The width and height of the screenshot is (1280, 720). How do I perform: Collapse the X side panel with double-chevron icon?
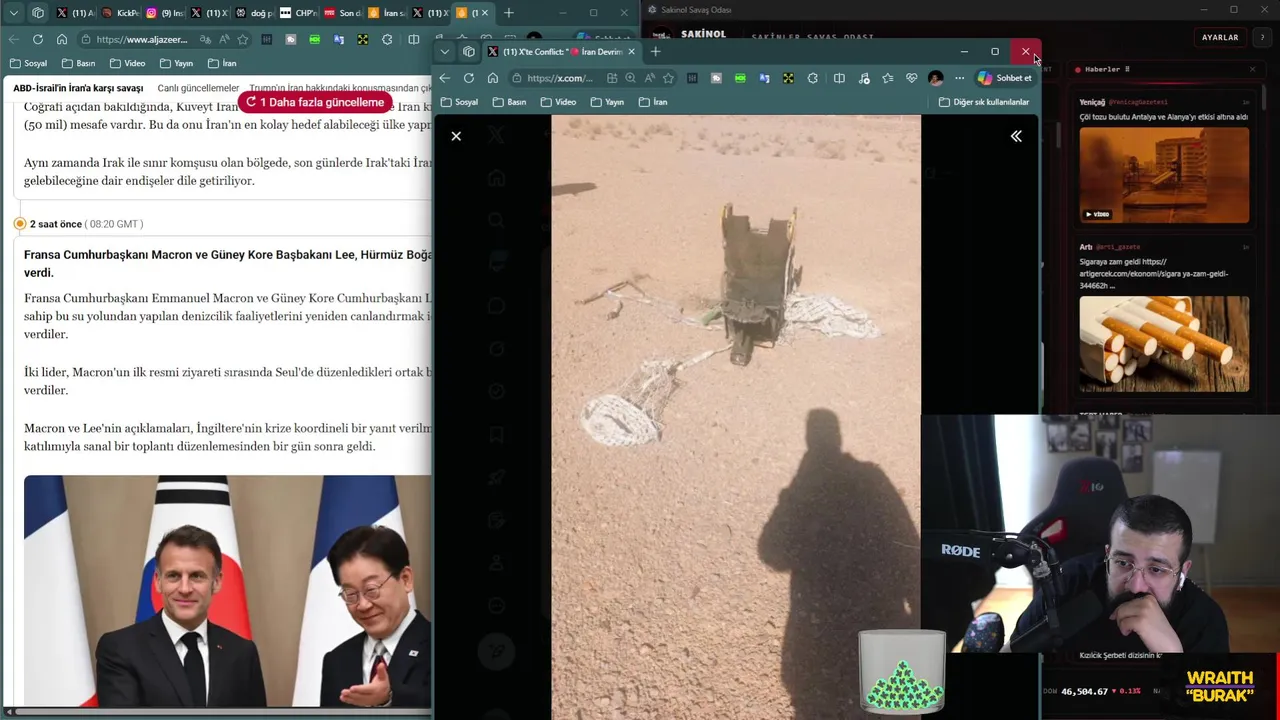pyautogui.click(x=1016, y=136)
